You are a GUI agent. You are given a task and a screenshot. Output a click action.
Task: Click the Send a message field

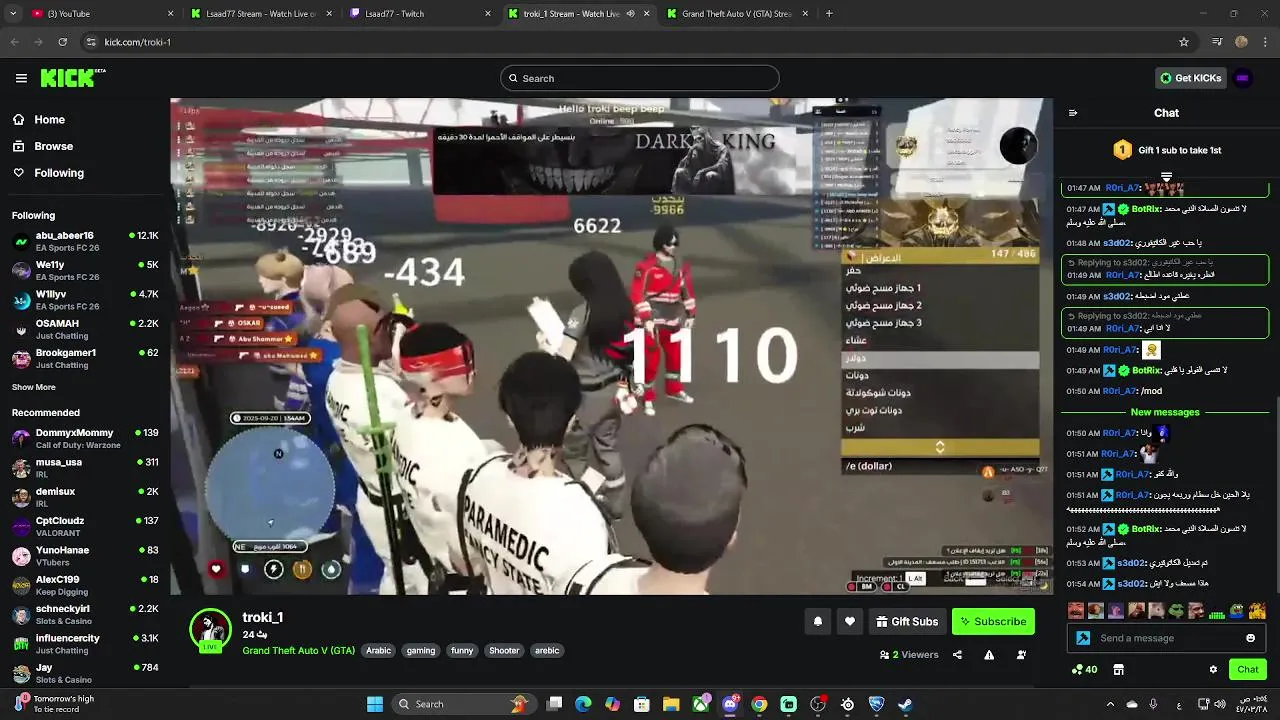(x=1166, y=638)
